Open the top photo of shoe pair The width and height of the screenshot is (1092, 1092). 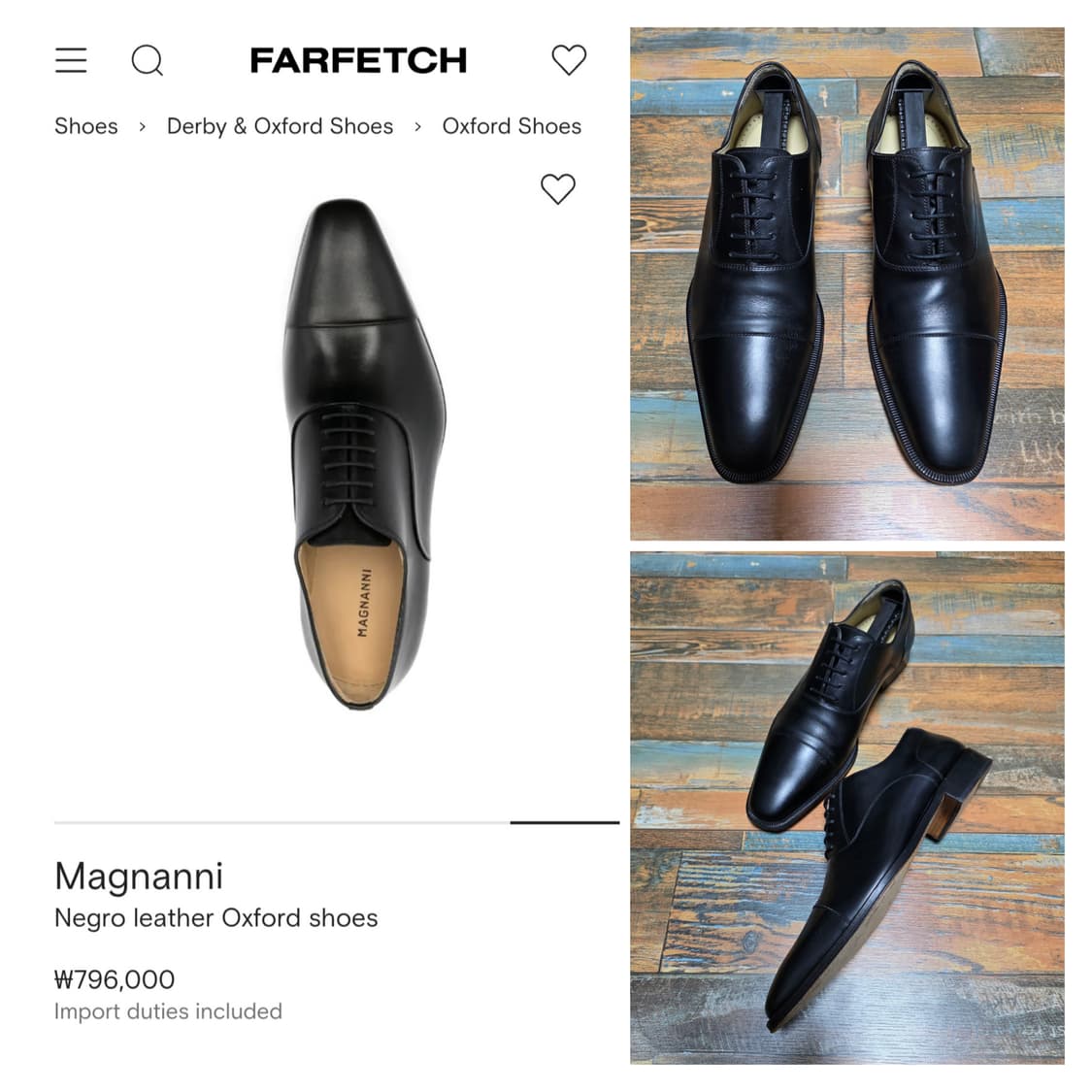coord(846,283)
